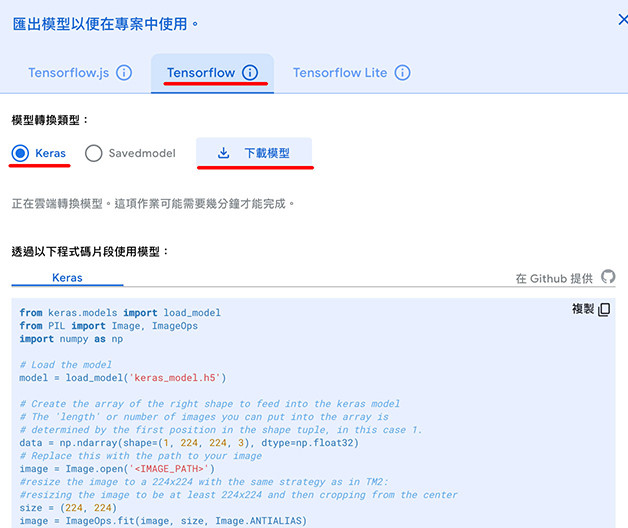This screenshot has height=528, width=628.
Task: Click the '# Replace this with the path' comment
Action: pos(141,456)
